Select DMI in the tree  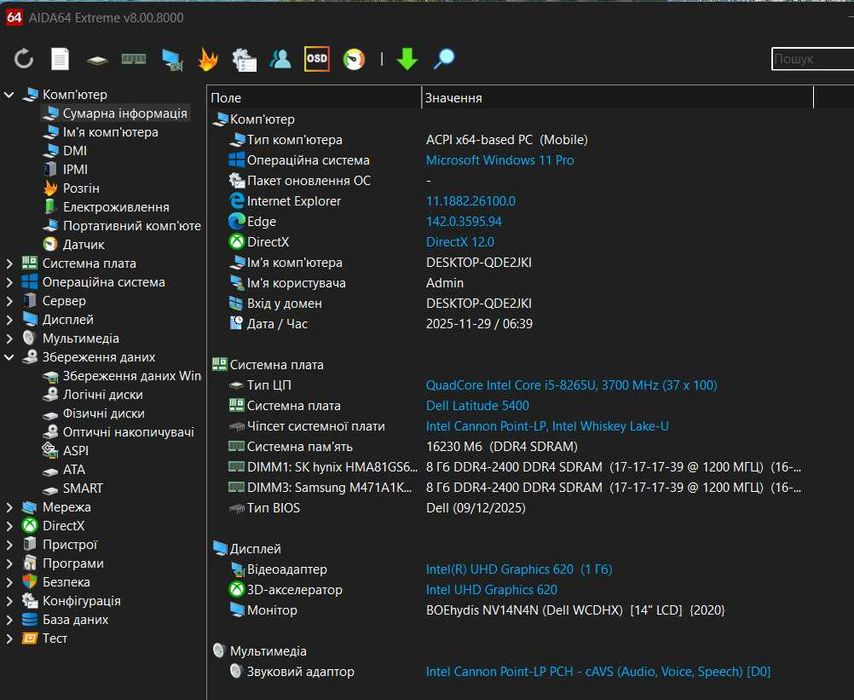coord(75,150)
